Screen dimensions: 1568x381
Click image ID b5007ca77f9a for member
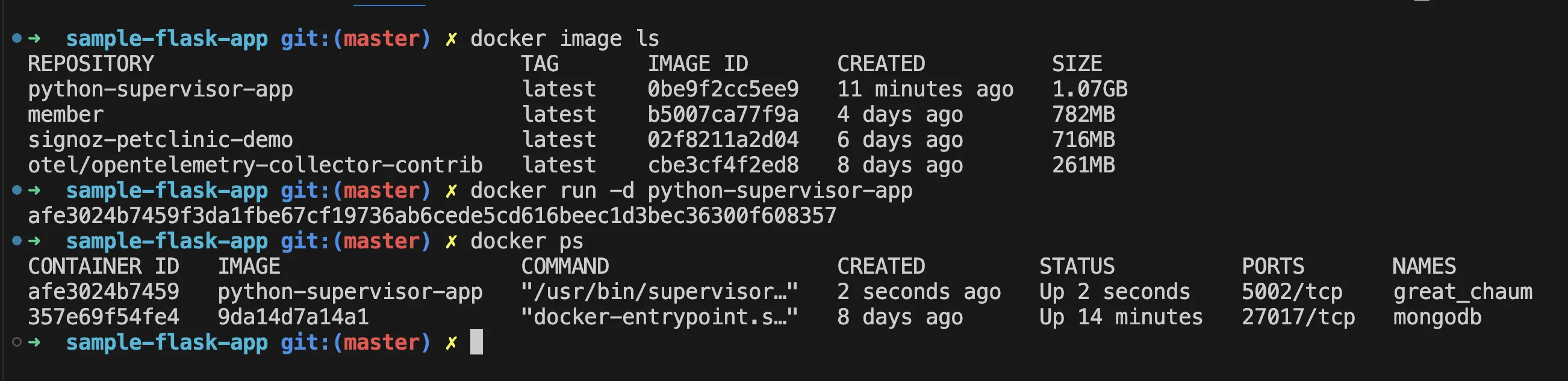[723, 115]
